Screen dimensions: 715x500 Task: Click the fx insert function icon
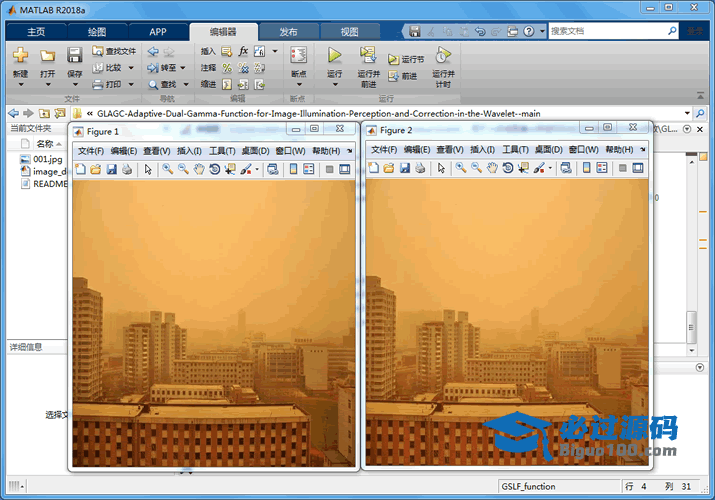pos(243,51)
